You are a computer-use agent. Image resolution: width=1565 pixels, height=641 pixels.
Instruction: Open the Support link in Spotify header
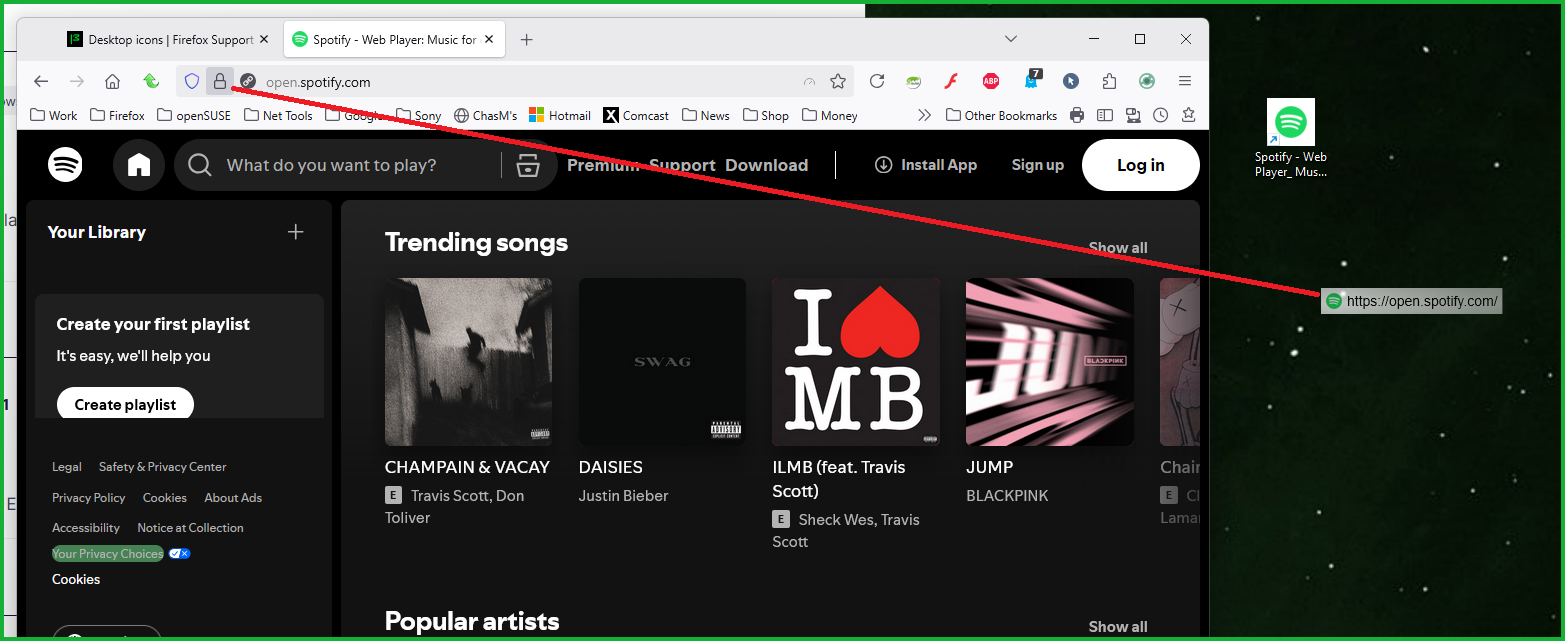[x=682, y=165]
